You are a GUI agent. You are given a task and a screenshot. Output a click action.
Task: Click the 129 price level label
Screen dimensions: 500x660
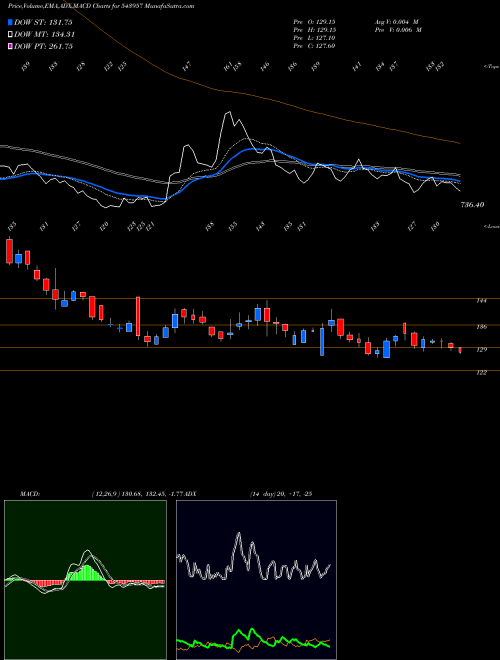coord(481,350)
